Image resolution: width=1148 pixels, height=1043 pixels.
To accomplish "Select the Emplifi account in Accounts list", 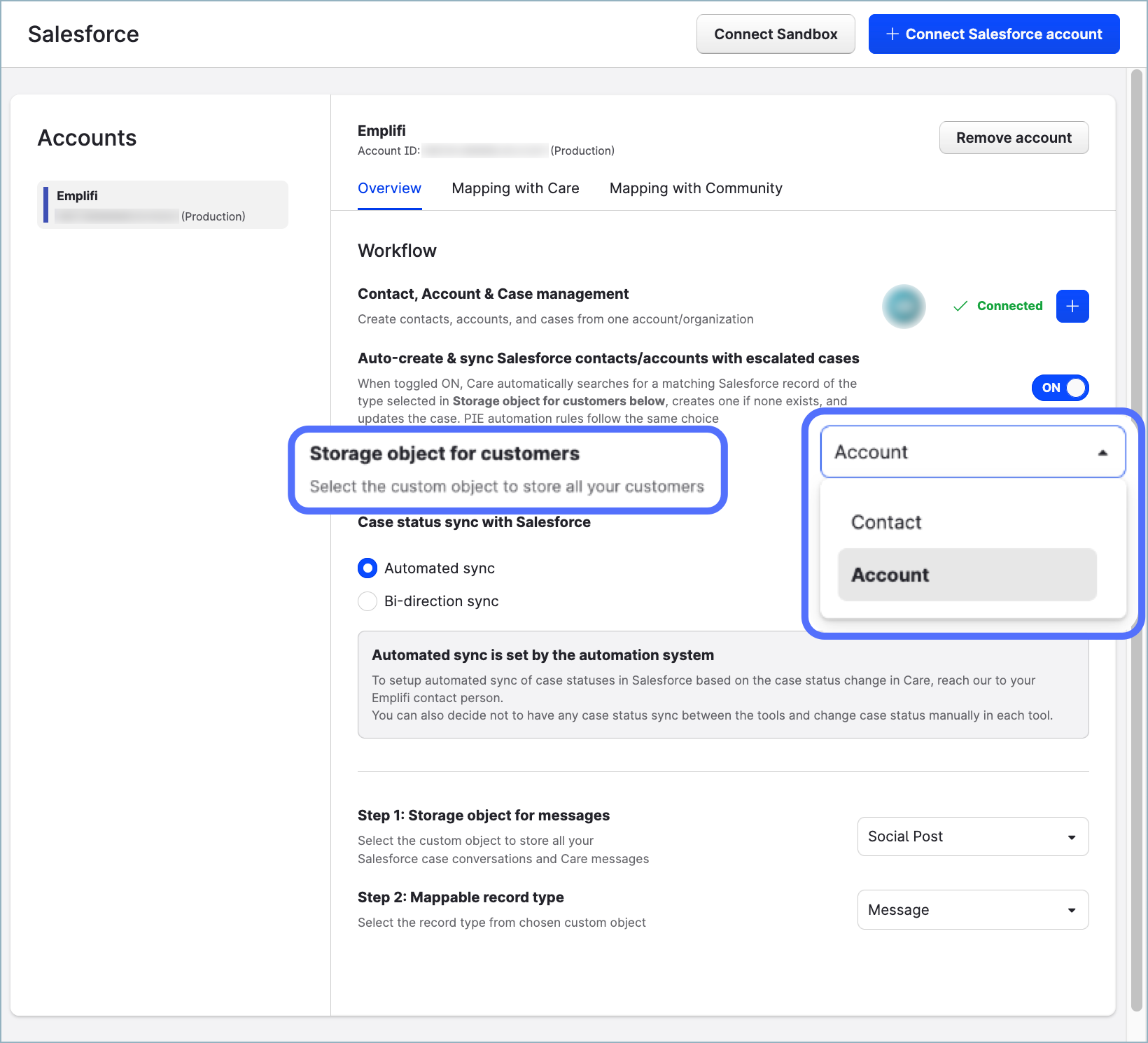I will pyautogui.click(x=162, y=205).
